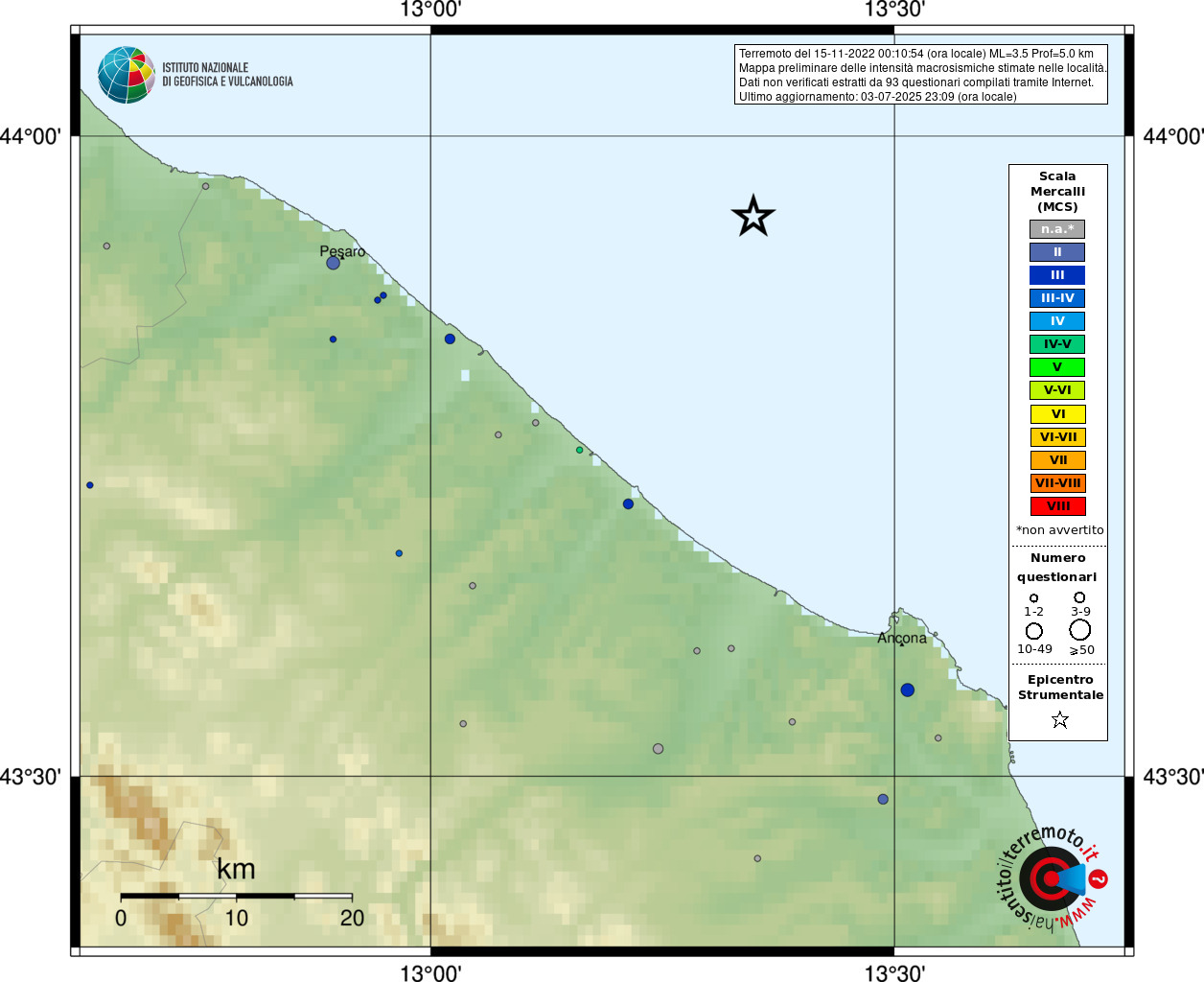This screenshot has height=982, width=1204.
Task: Select the green intensity marker on the coast
Action: click(x=579, y=450)
